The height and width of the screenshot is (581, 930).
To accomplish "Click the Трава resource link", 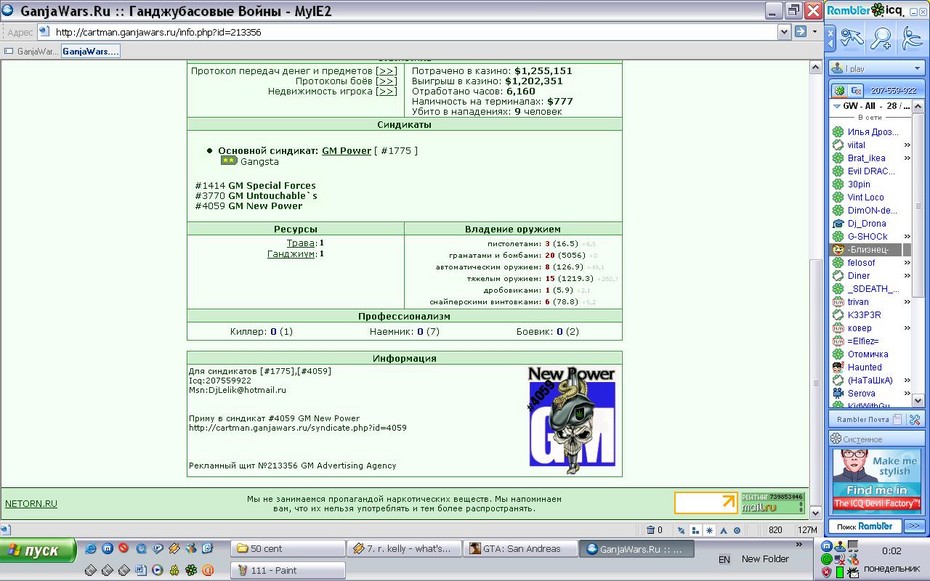I will point(301,243).
